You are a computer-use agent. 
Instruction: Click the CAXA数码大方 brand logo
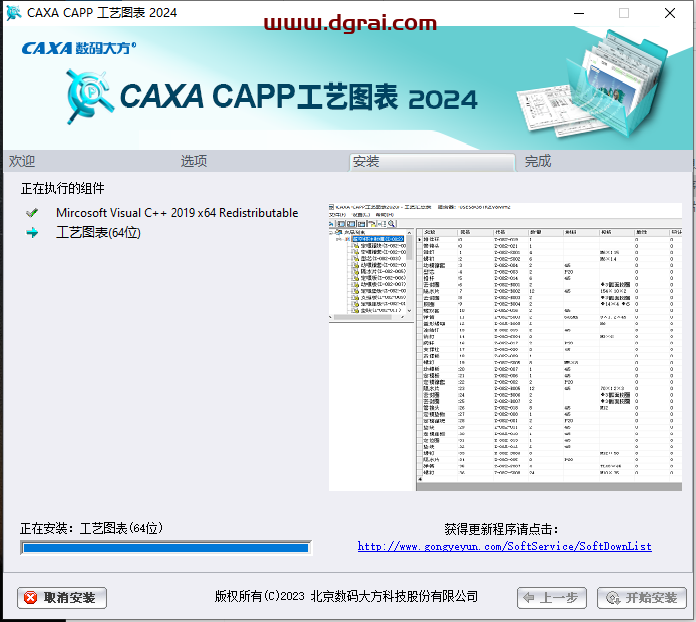click(79, 48)
